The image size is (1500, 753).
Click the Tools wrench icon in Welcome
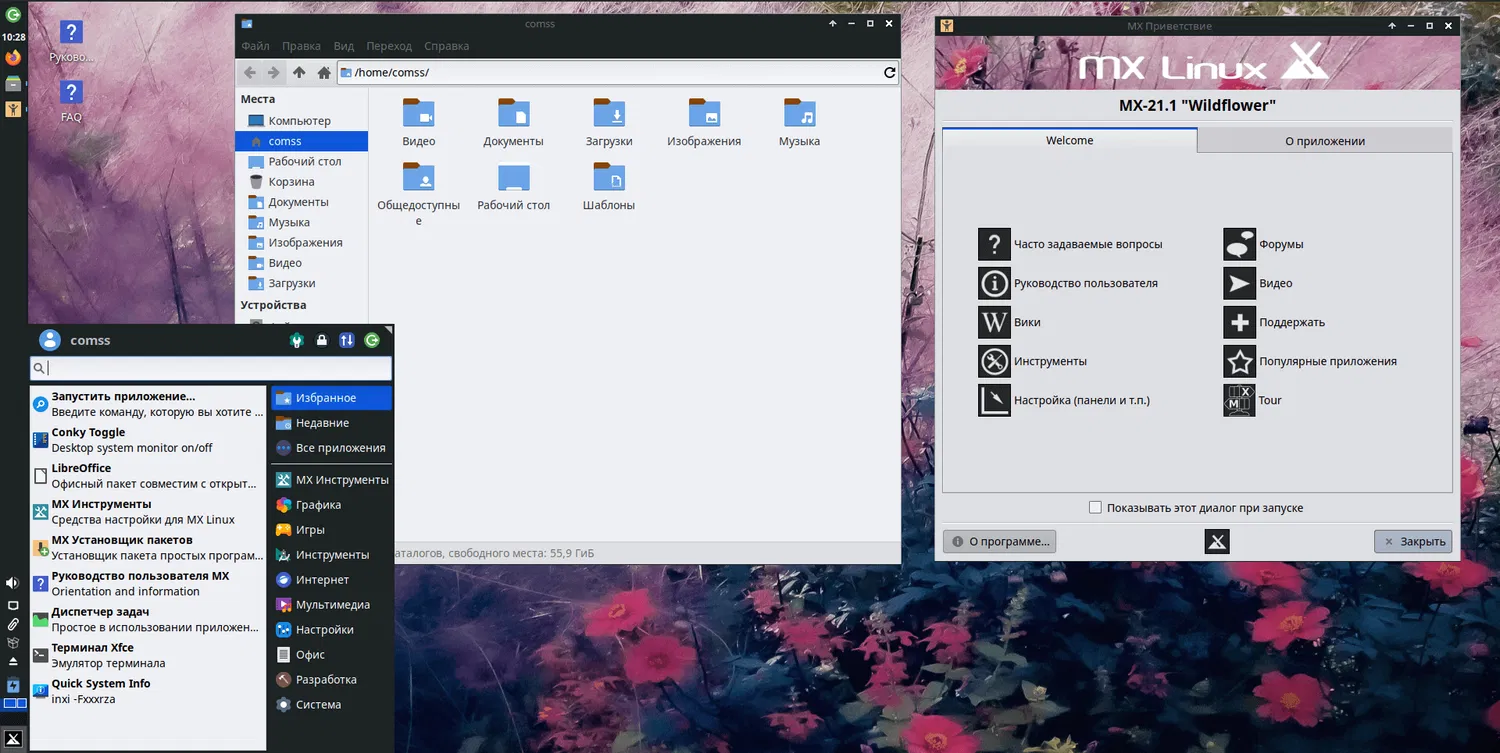coord(994,361)
